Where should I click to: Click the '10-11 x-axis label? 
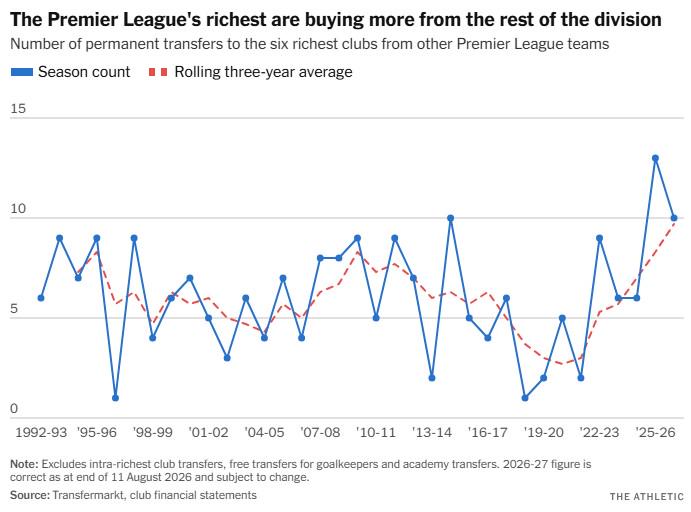tap(376, 432)
